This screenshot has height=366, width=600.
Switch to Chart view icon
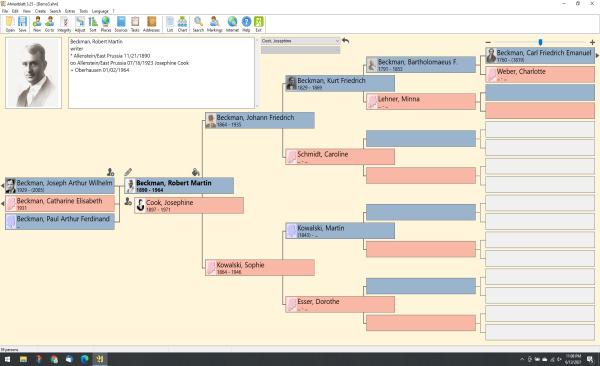183,24
